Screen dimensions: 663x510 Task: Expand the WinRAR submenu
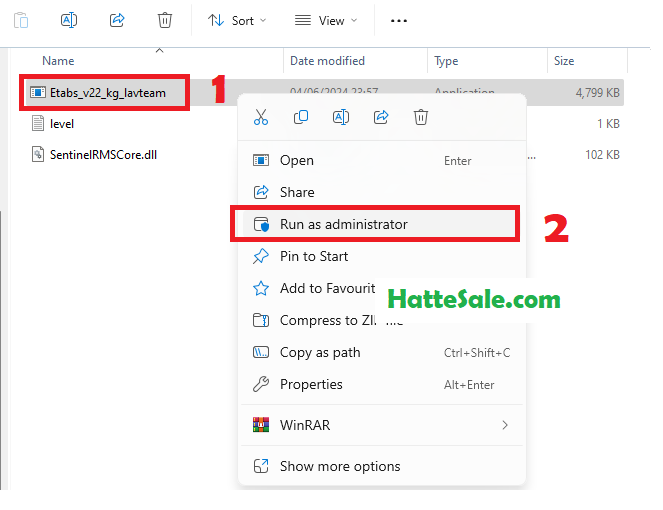coord(382,425)
